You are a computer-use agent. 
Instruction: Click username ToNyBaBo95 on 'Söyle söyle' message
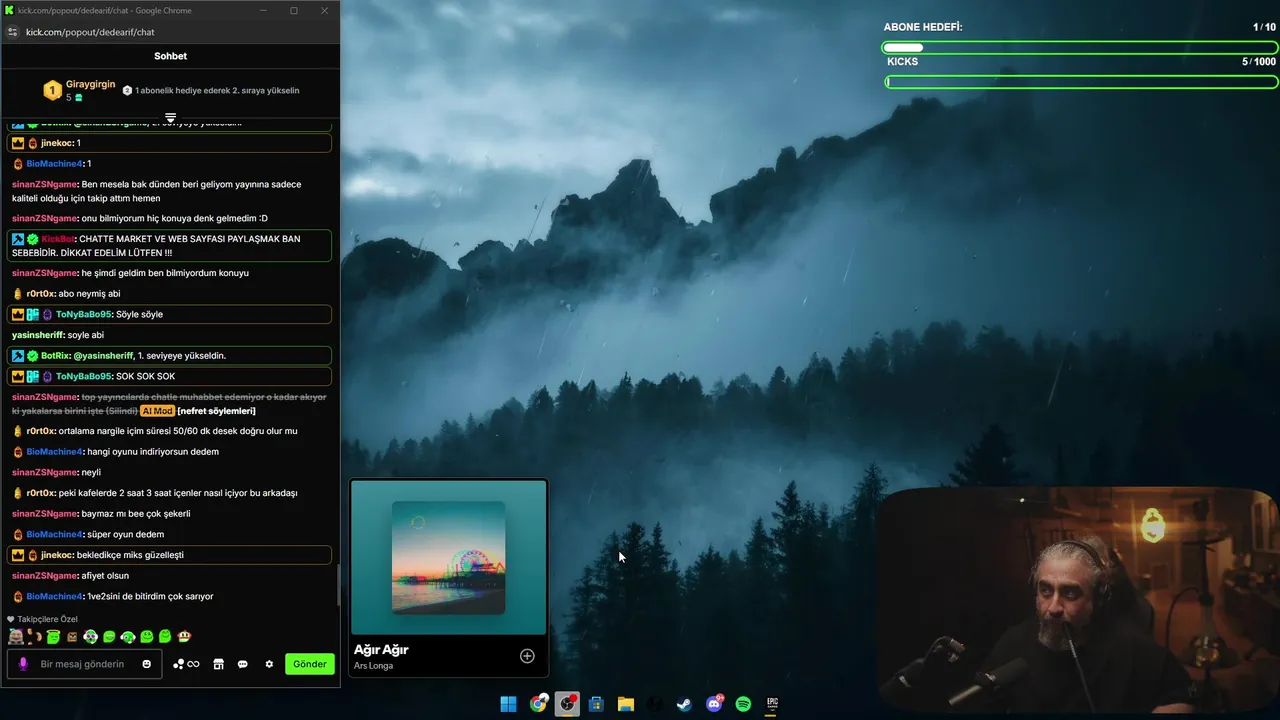tap(84, 314)
